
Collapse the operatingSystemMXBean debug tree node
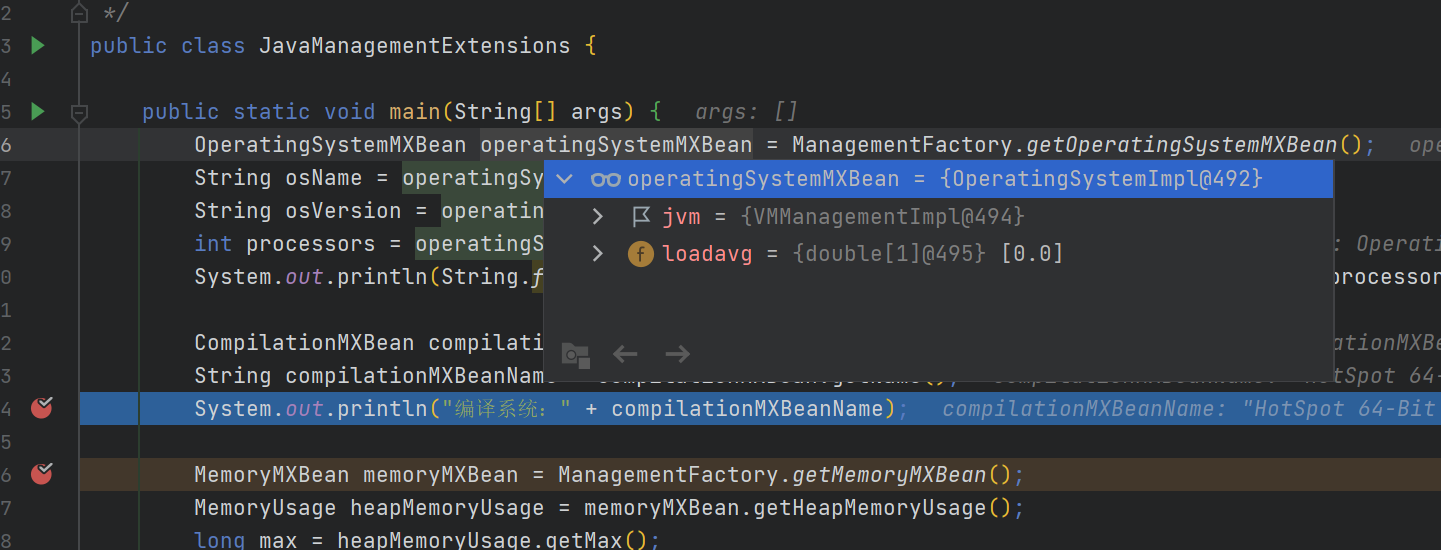[565, 179]
